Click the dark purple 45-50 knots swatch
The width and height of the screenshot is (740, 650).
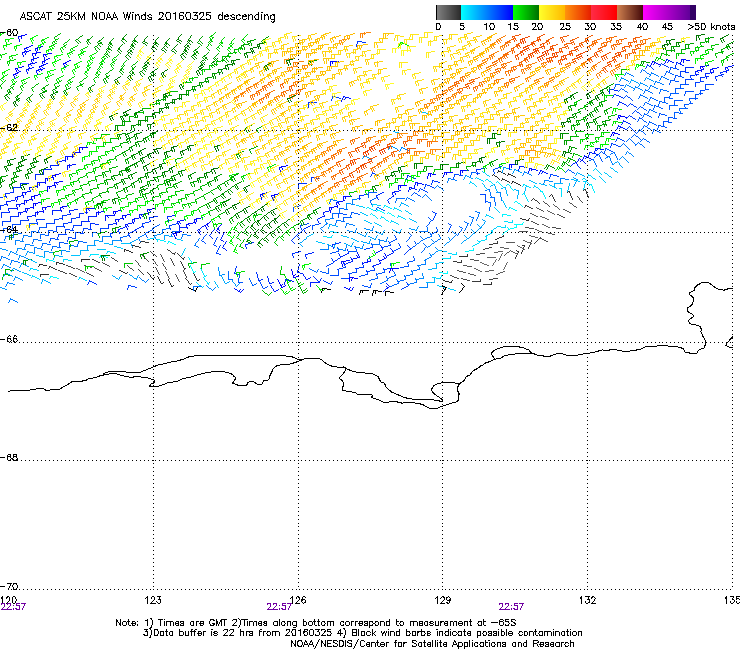pos(682,12)
